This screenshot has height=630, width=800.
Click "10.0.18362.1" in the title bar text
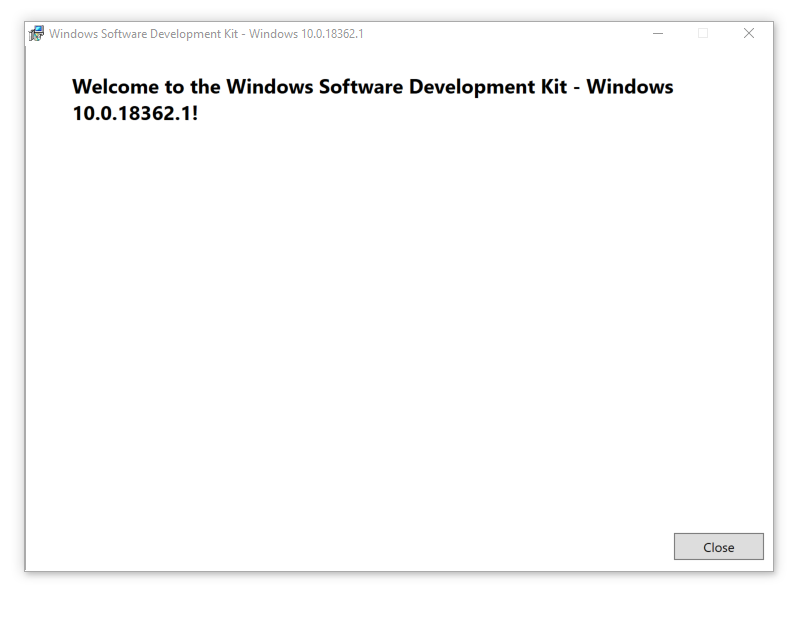(332, 33)
